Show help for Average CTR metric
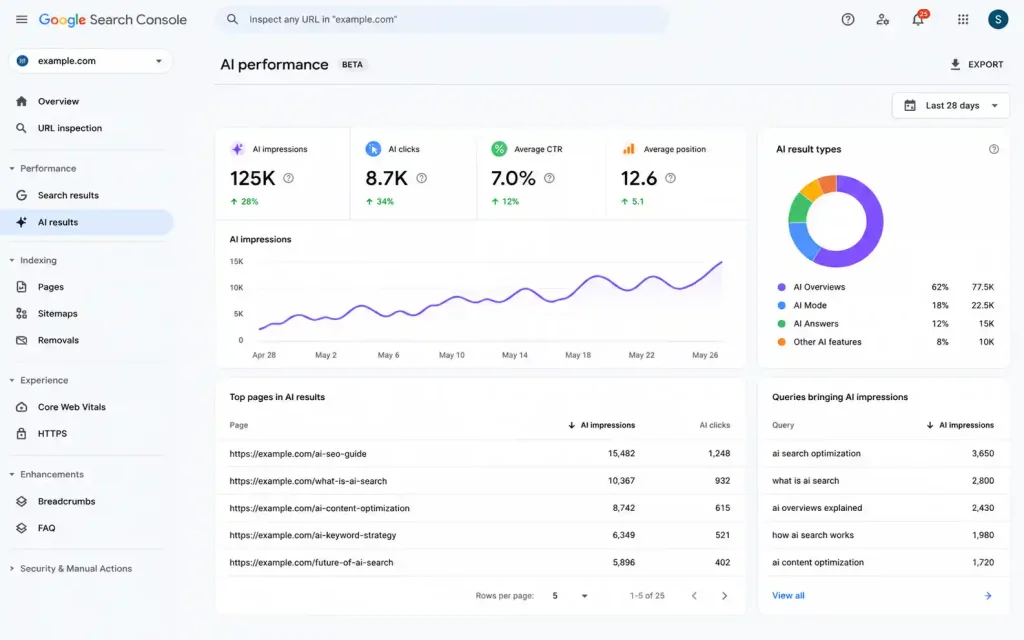The width and height of the screenshot is (1024, 640). point(549,178)
